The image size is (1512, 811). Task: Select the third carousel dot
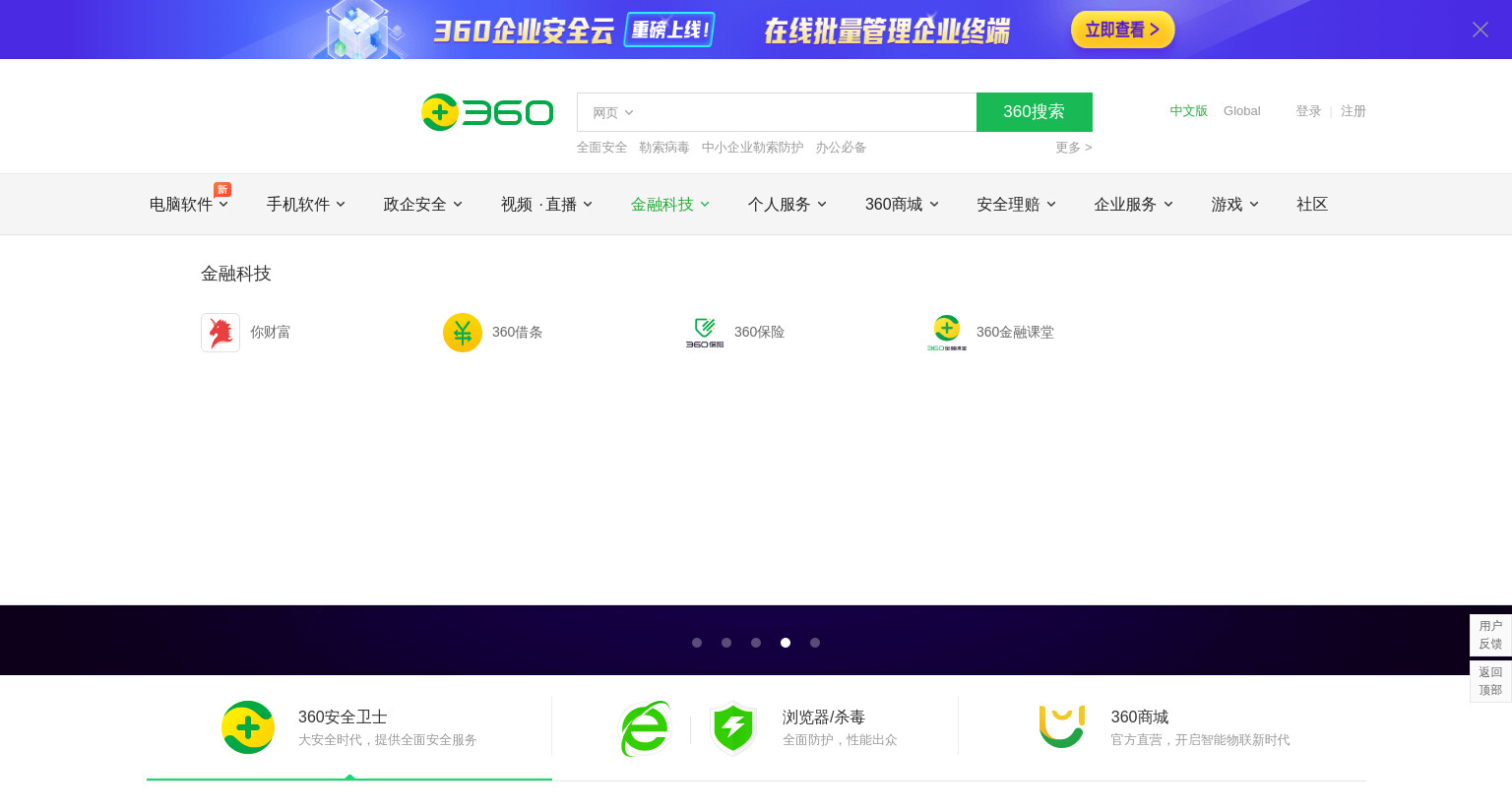[756, 643]
